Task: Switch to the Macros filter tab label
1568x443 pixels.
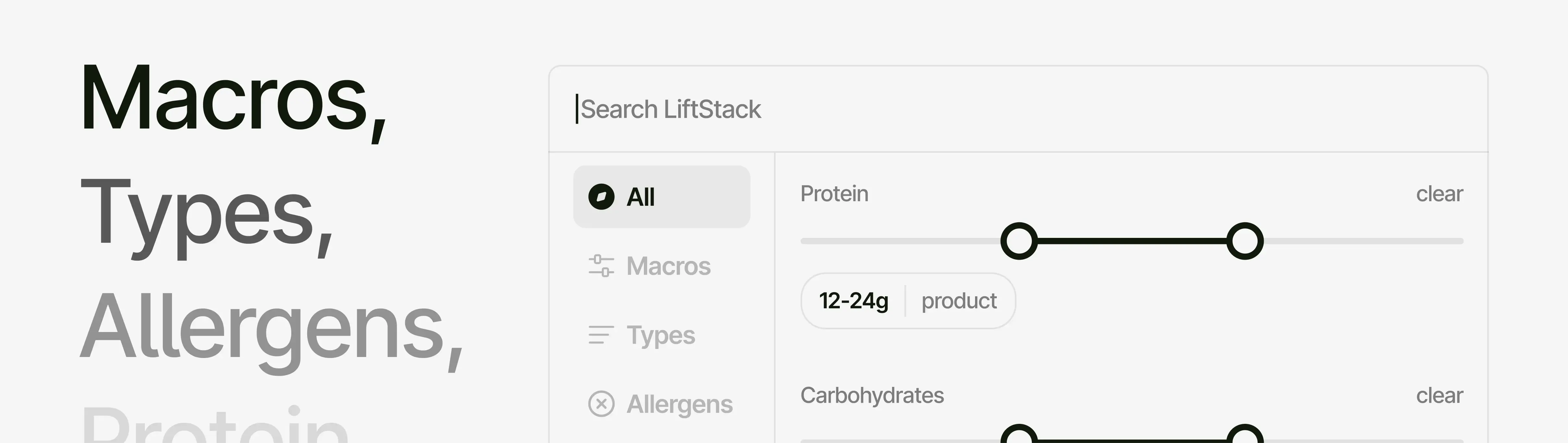Action: tap(668, 266)
